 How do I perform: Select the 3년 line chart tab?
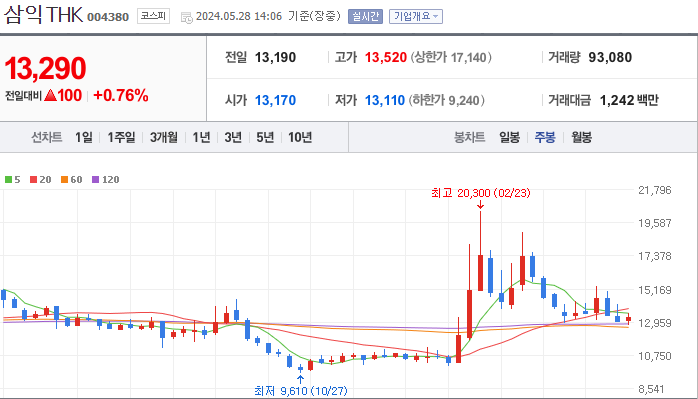point(233,138)
